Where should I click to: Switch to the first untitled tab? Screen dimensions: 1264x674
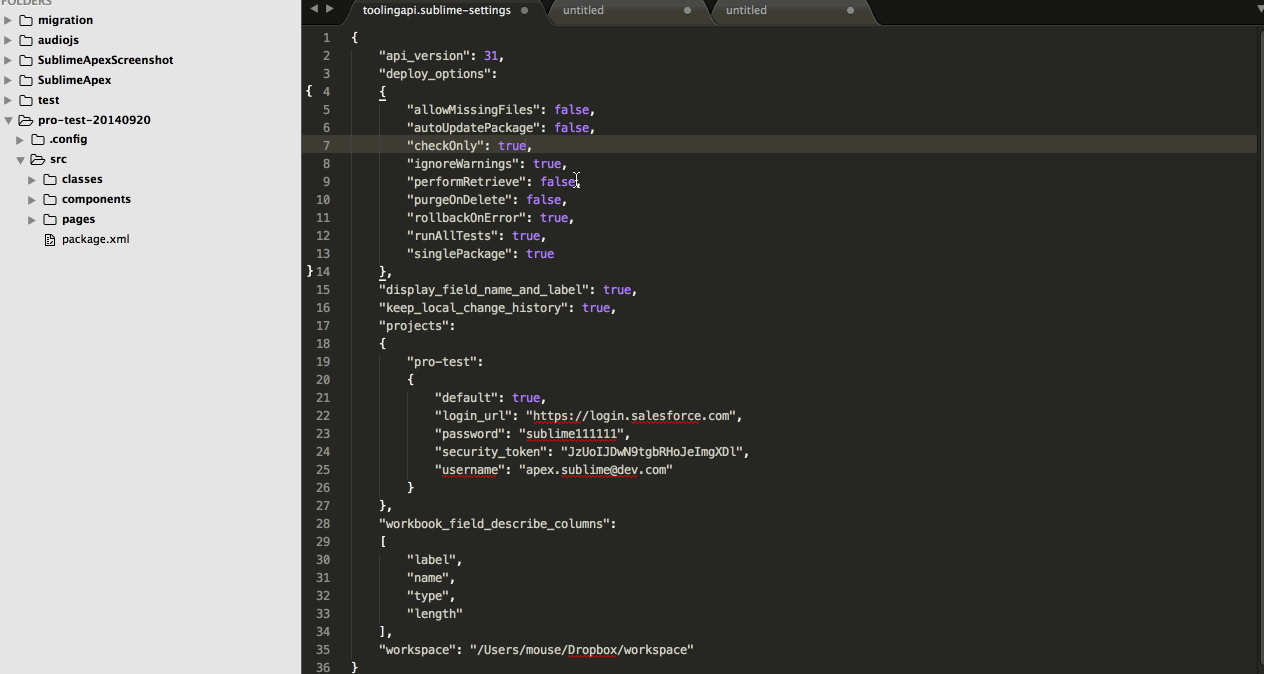pyautogui.click(x=583, y=10)
